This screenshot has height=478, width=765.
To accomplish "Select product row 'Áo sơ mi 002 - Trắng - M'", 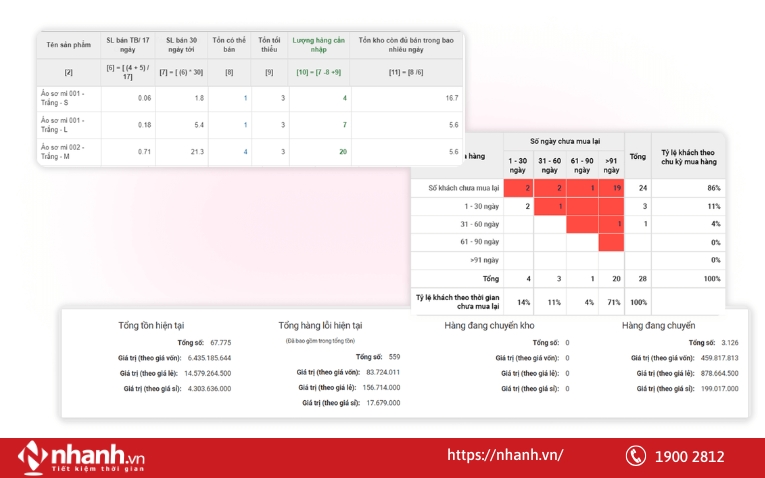I will pyautogui.click(x=68, y=151).
